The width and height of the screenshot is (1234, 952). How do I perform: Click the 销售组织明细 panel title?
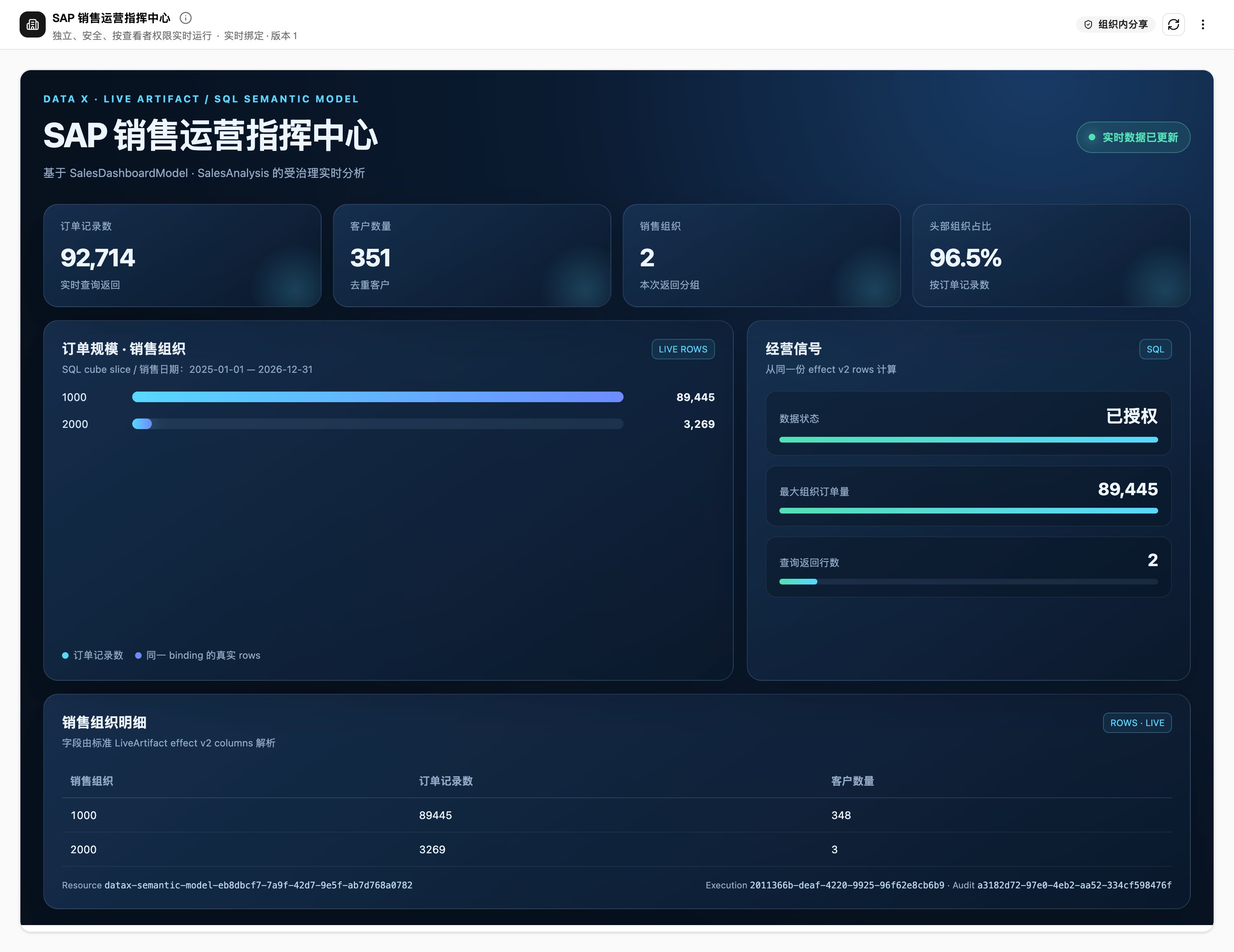point(104,723)
